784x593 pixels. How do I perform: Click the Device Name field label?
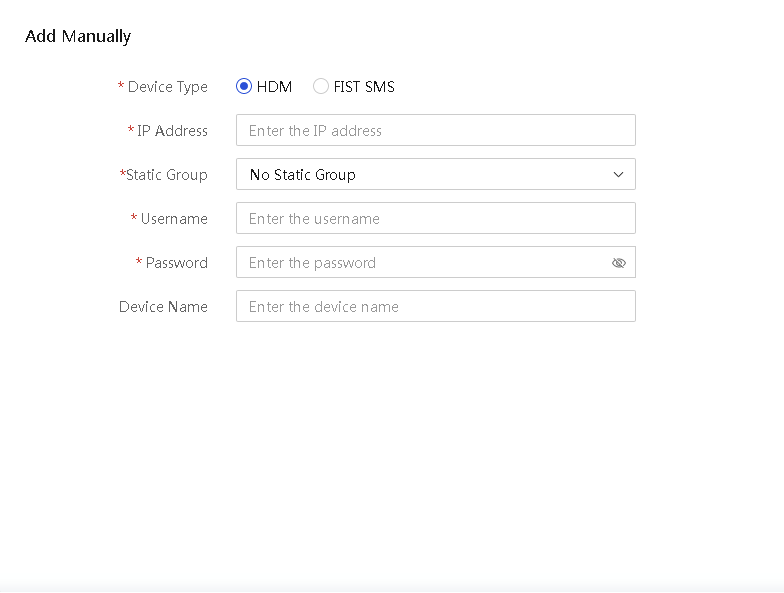pos(163,306)
